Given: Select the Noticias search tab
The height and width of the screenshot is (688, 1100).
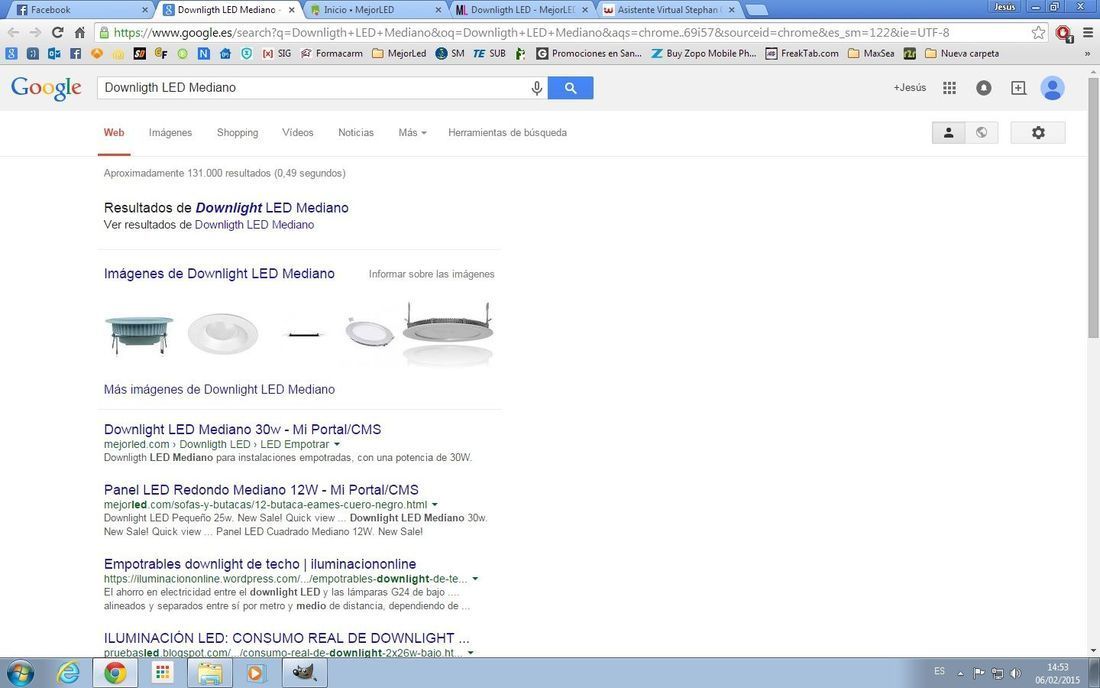Looking at the screenshot, I should (356, 133).
